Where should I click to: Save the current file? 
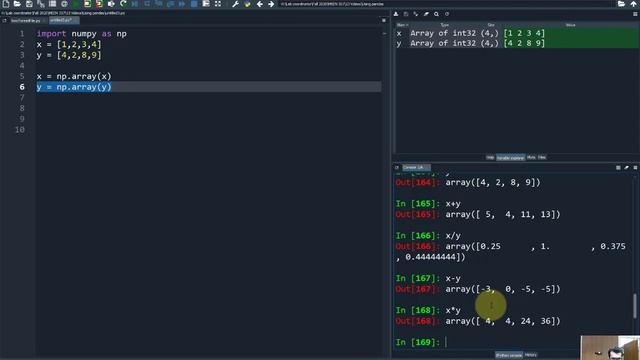pos(29,4)
